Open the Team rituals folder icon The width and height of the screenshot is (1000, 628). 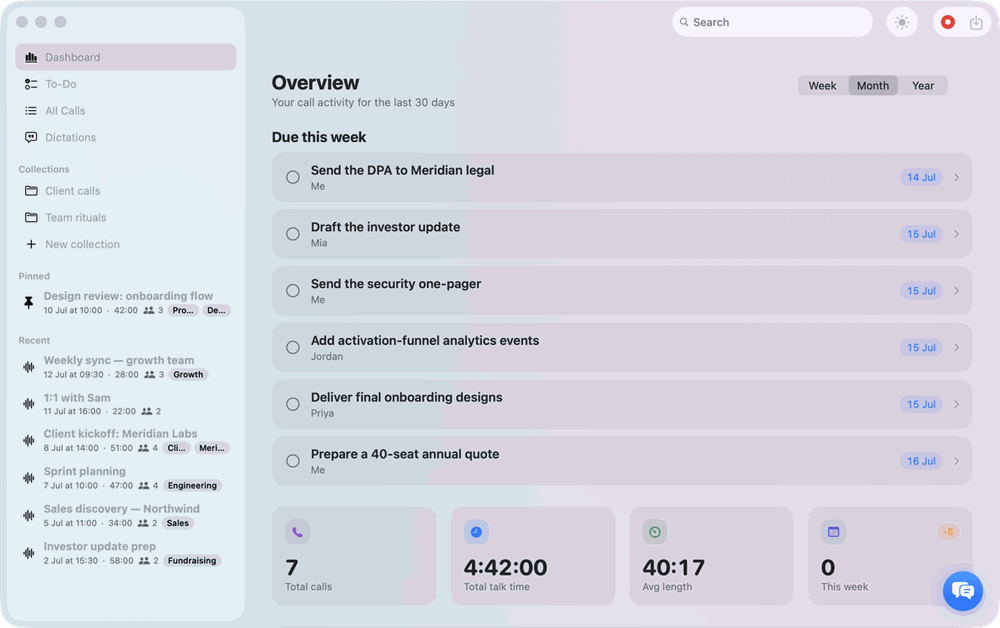31,217
